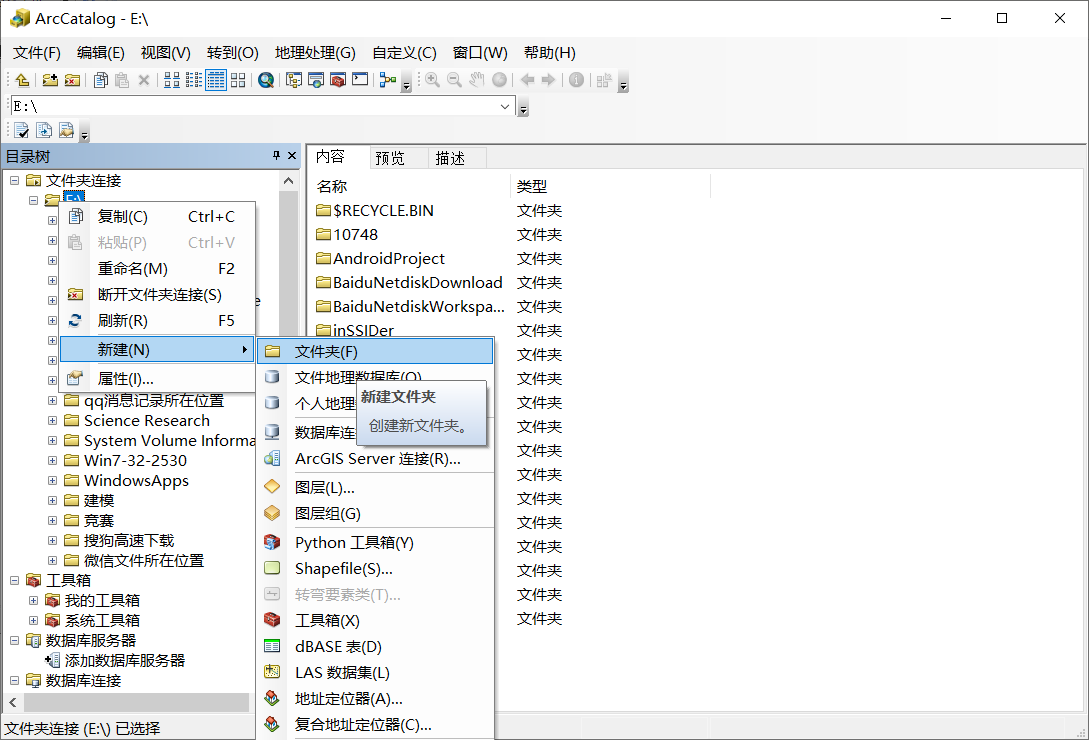
Task: Close the 目录树 panel
Action: point(292,156)
